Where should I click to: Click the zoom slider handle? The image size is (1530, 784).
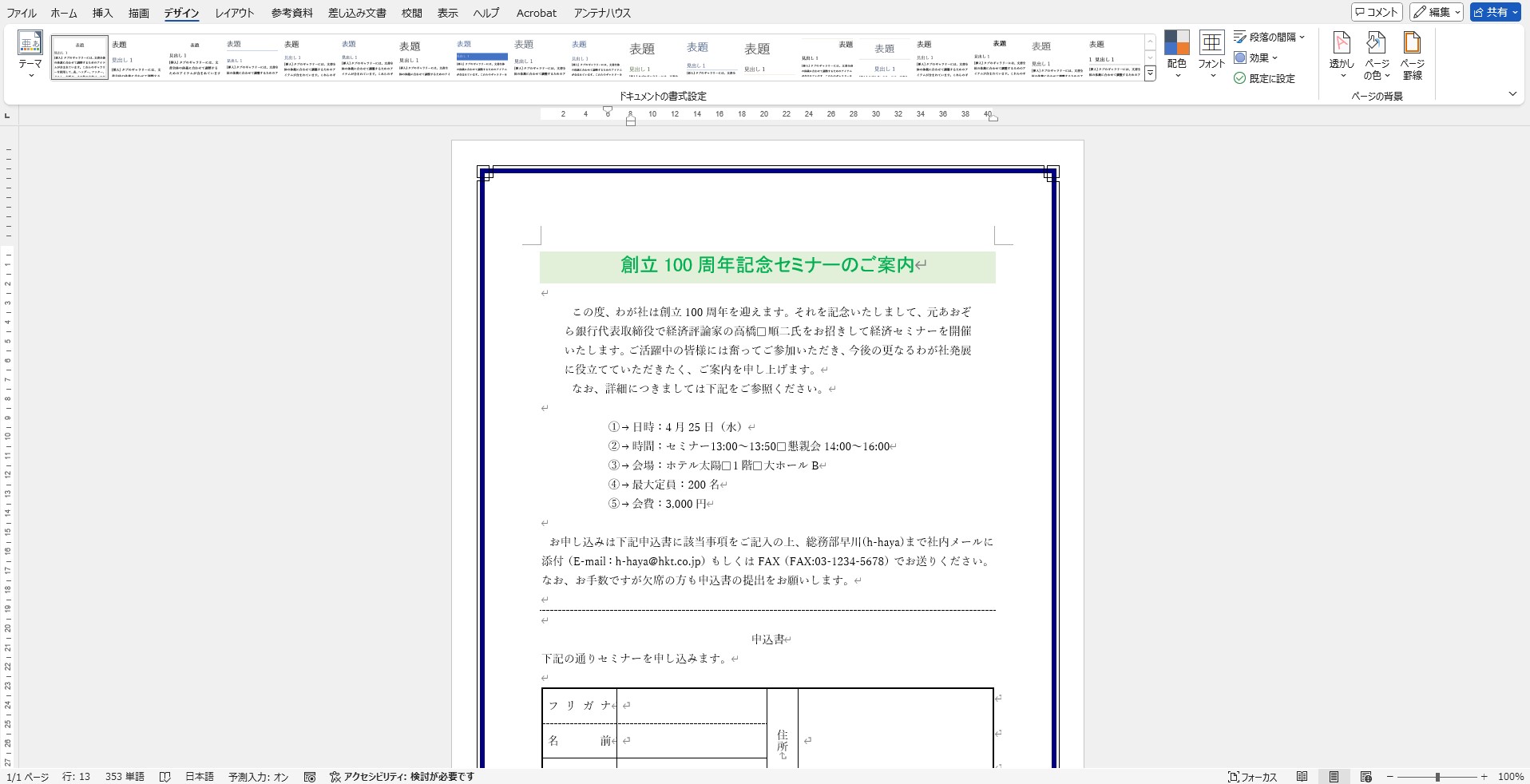click(x=1437, y=777)
